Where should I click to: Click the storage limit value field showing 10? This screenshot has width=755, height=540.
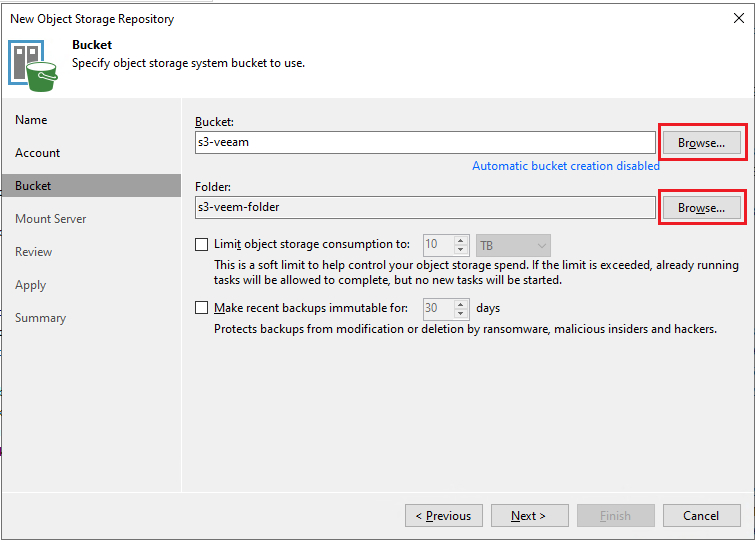pyautogui.click(x=439, y=245)
